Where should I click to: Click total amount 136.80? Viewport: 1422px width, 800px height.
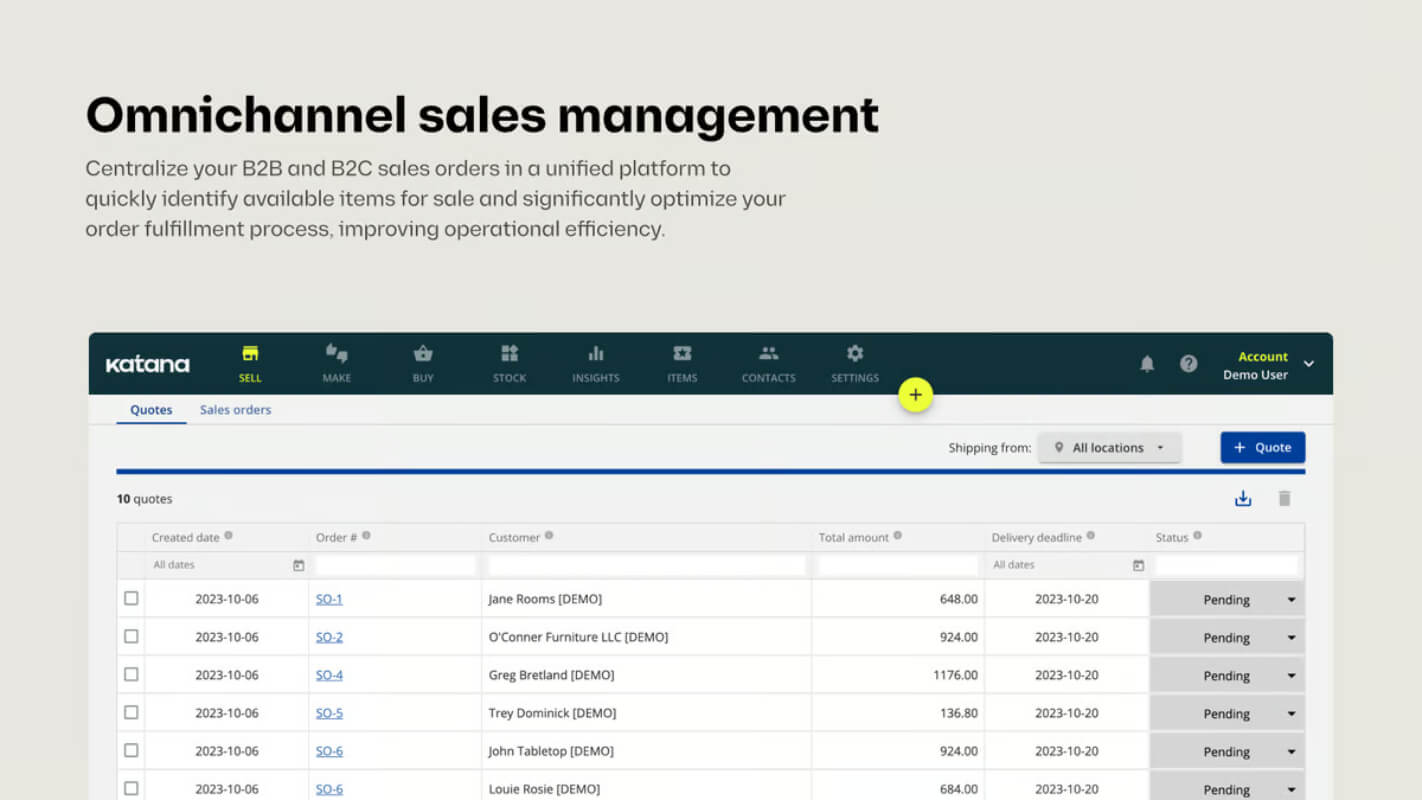(x=959, y=713)
